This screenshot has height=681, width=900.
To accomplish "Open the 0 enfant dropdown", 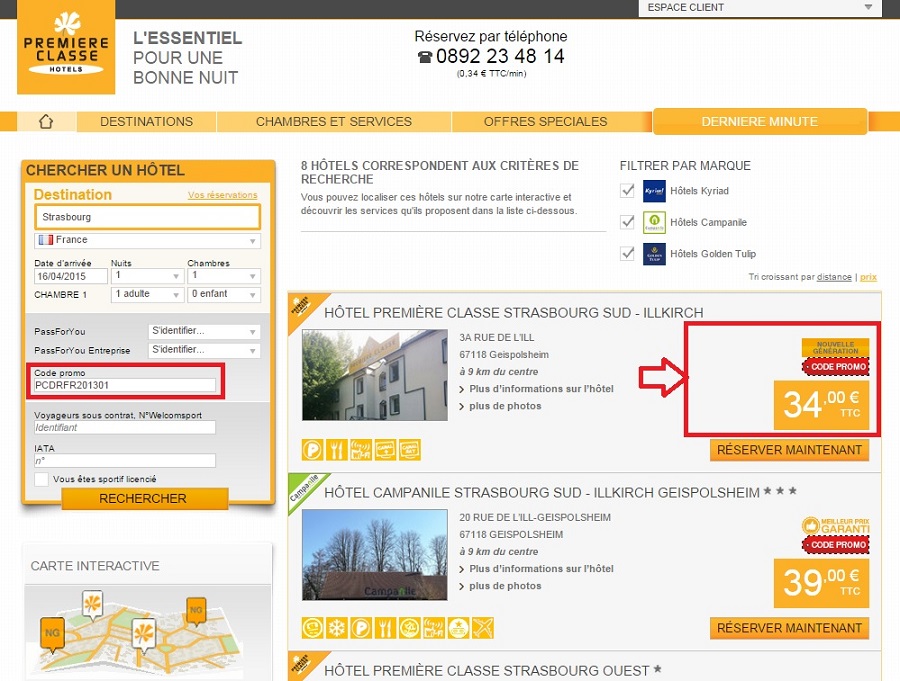I will pos(224,295).
